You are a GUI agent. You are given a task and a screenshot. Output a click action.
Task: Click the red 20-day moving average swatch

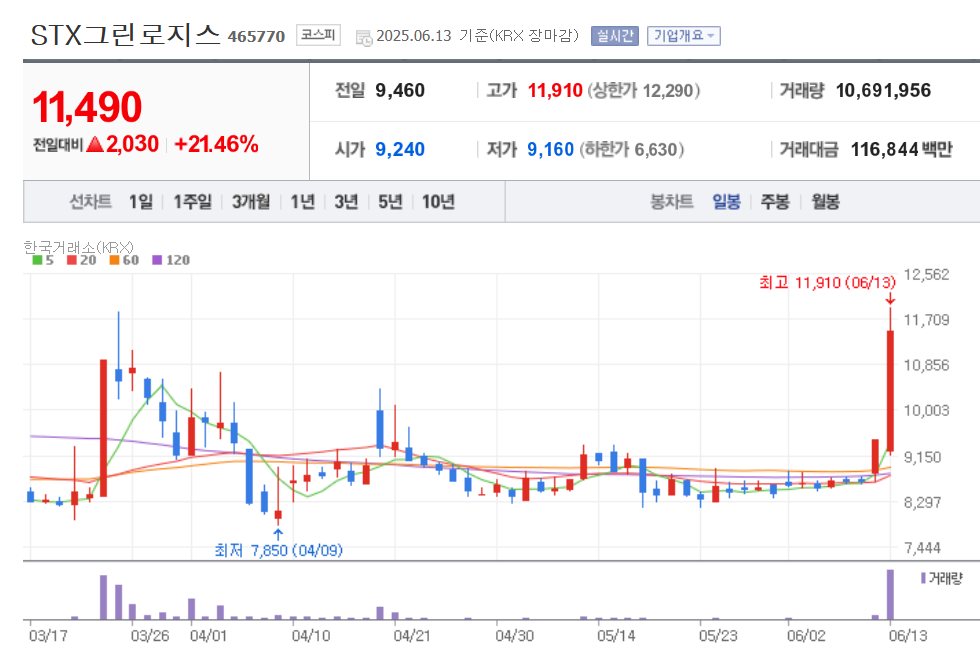pos(72,260)
